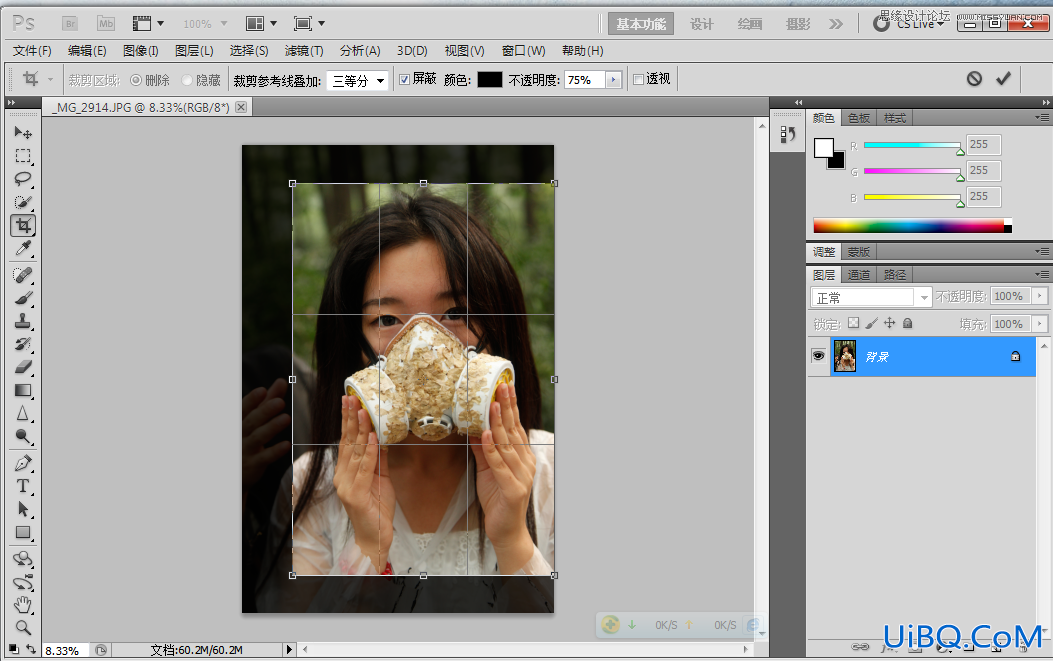Viewport: 1053px width, 661px height.
Task: Hide the 背景 layer visibility eye
Action: point(818,355)
